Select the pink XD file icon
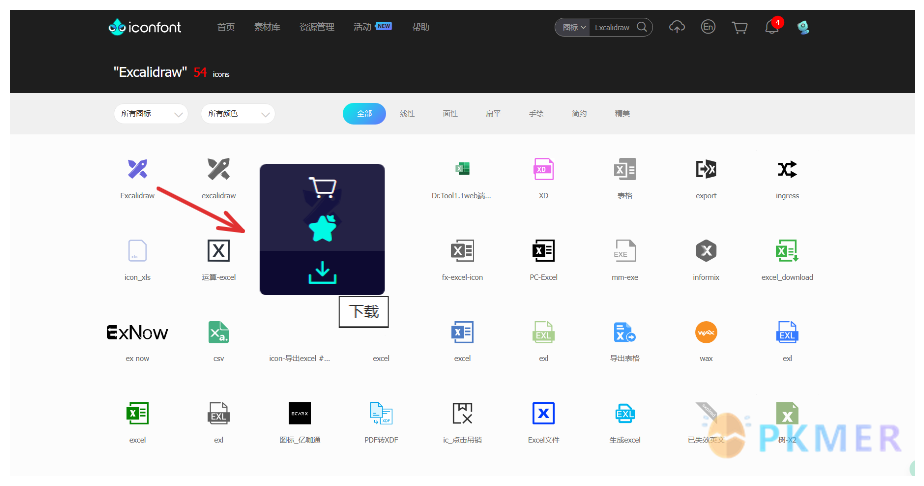The height and width of the screenshot is (486, 924). 543,170
